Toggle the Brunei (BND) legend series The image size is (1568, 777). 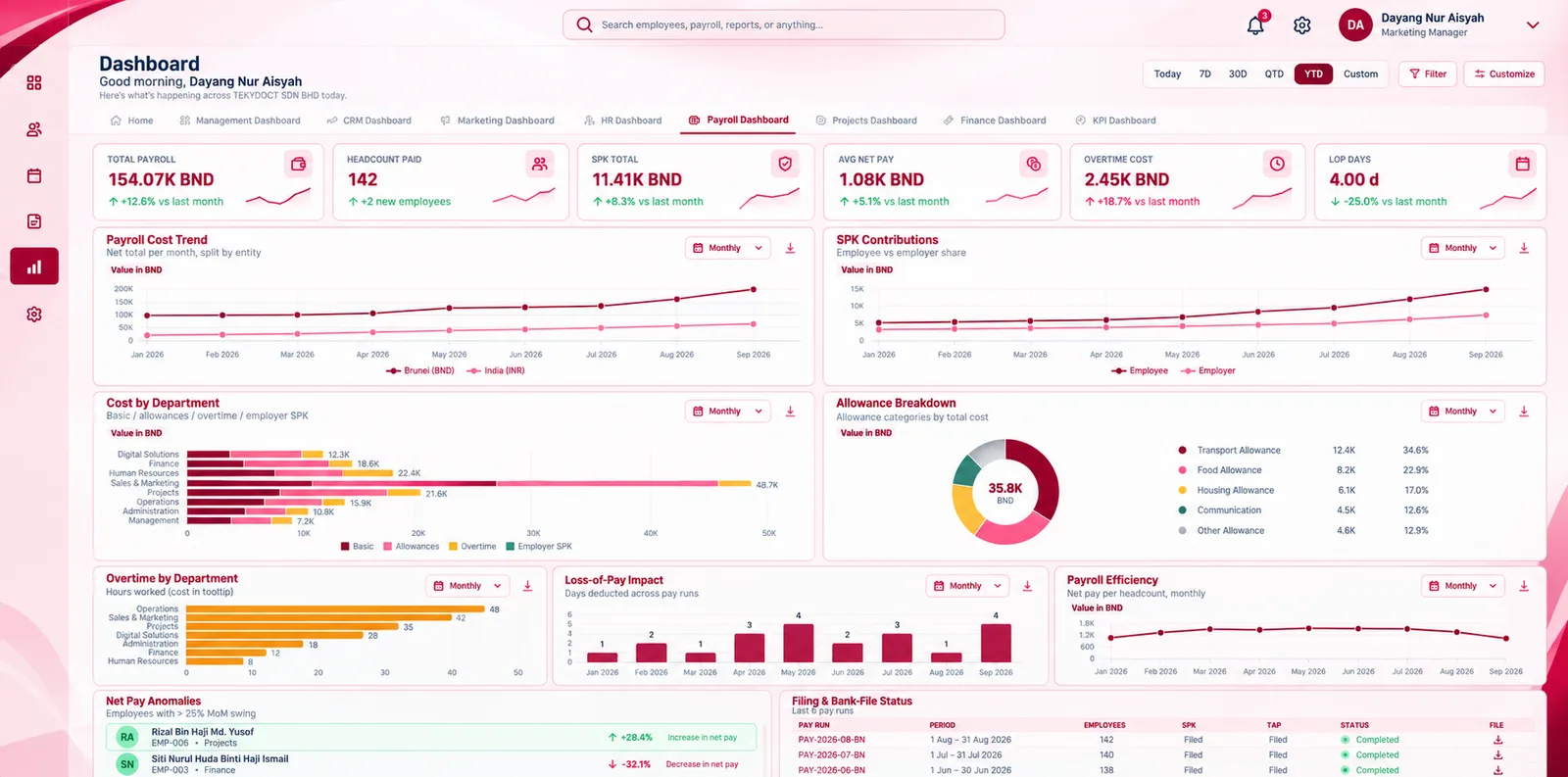coord(420,370)
